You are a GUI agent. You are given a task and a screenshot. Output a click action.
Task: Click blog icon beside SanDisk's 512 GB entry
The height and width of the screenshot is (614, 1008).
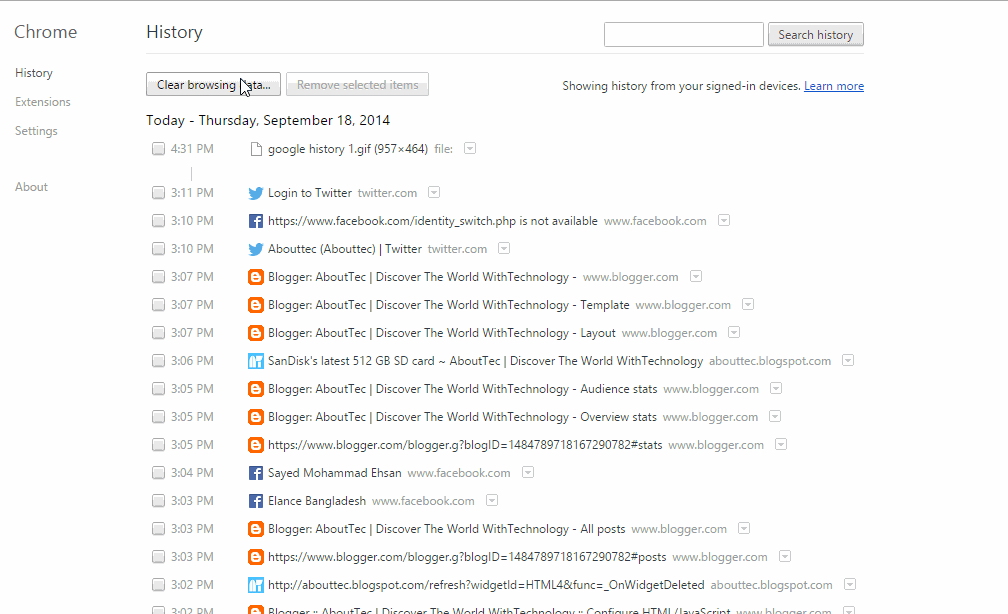(x=256, y=361)
